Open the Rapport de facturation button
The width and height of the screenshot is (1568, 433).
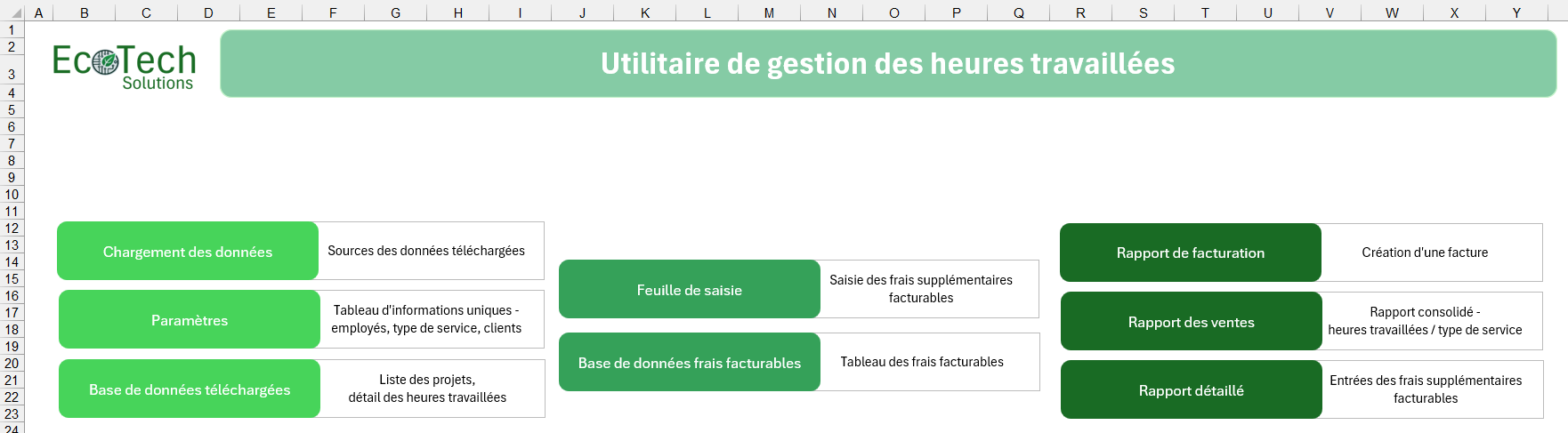[x=1190, y=253]
